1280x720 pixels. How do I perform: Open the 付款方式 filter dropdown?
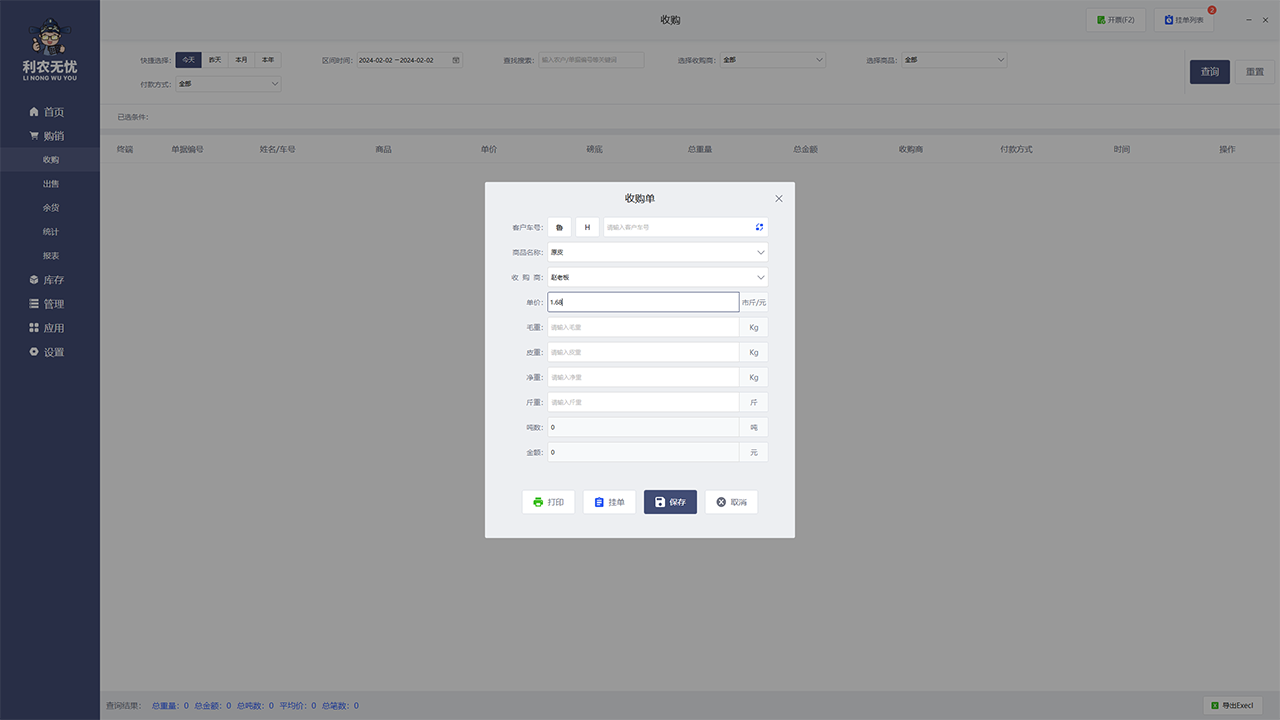pos(228,84)
